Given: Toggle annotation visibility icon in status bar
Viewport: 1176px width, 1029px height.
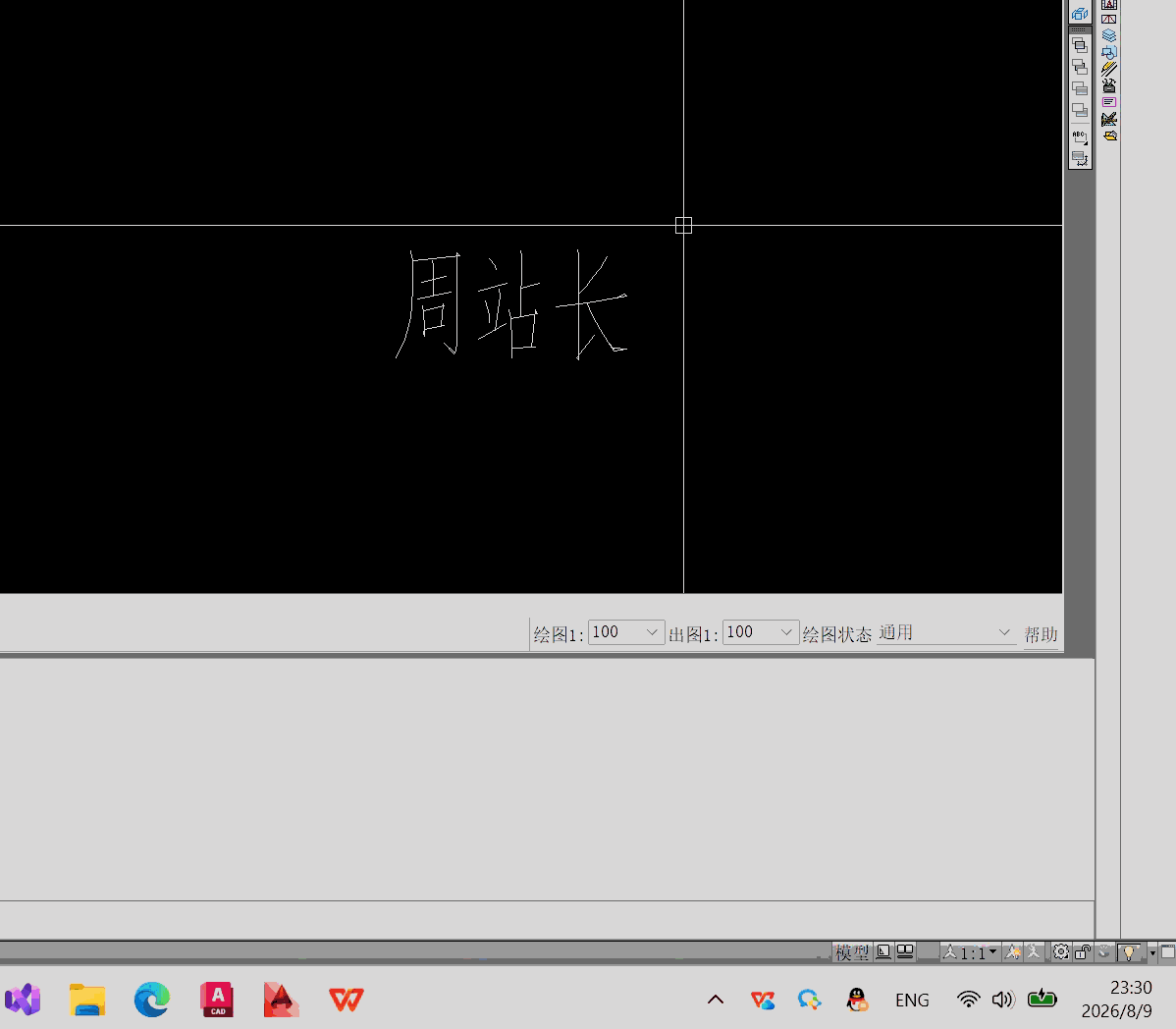Looking at the screenshot, I should [x=1012, y=952].
